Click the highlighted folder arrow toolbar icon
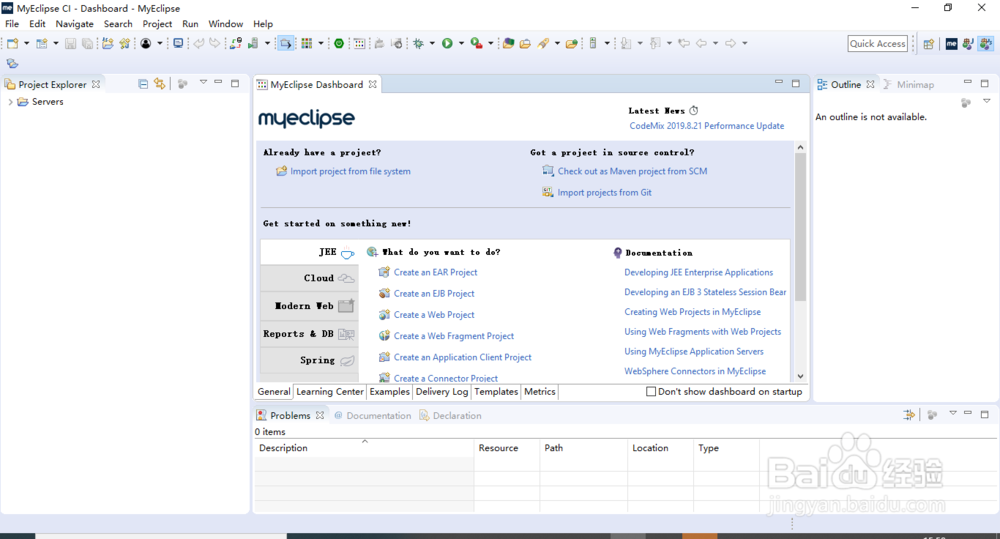Screen dimensions: 1000x539 tap(286, 43)
